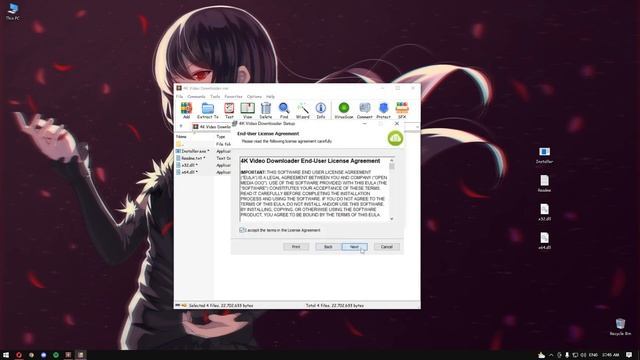Click the SFX icon in WinRAR toolbar
This screenshot has height=360, width=640.
pos(402,110)
